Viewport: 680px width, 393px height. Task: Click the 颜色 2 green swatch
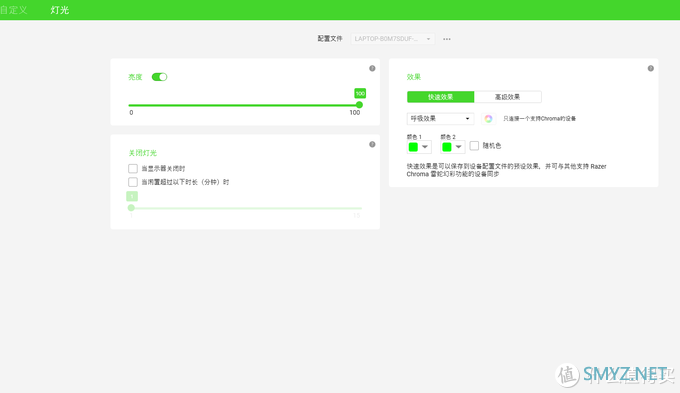(447, 147)
